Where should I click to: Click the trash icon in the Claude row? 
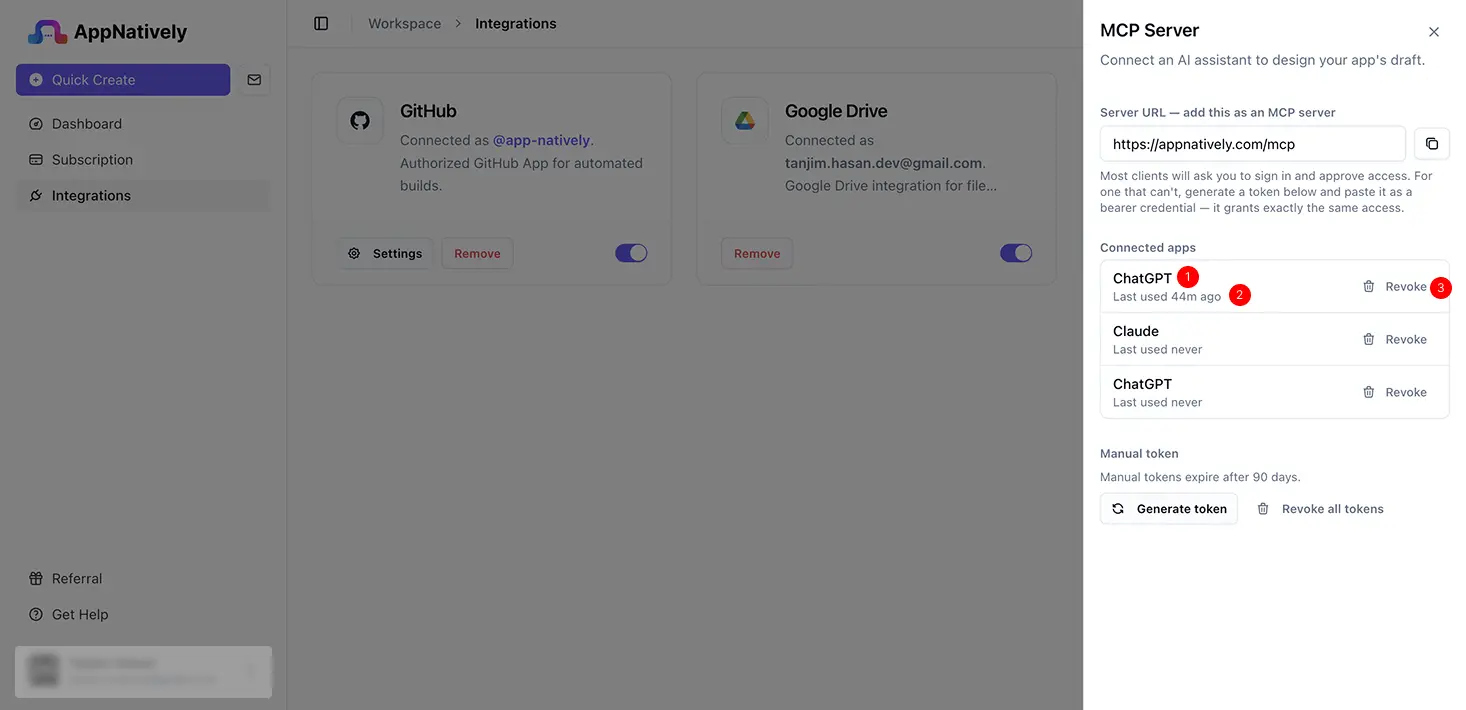(1369, 340)
